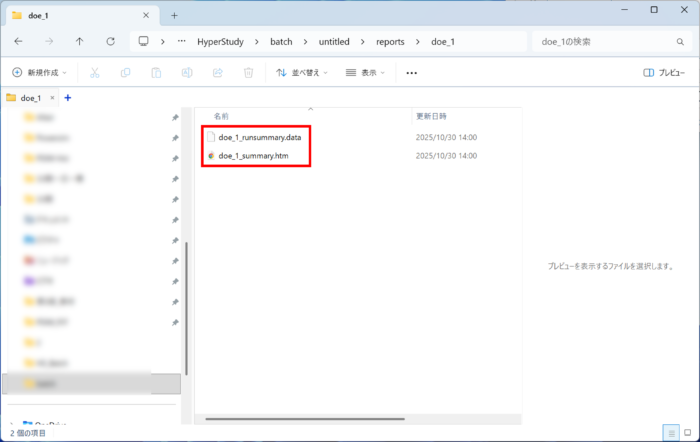
Task: Click the Up directory arrow
Action: (80, 41)
